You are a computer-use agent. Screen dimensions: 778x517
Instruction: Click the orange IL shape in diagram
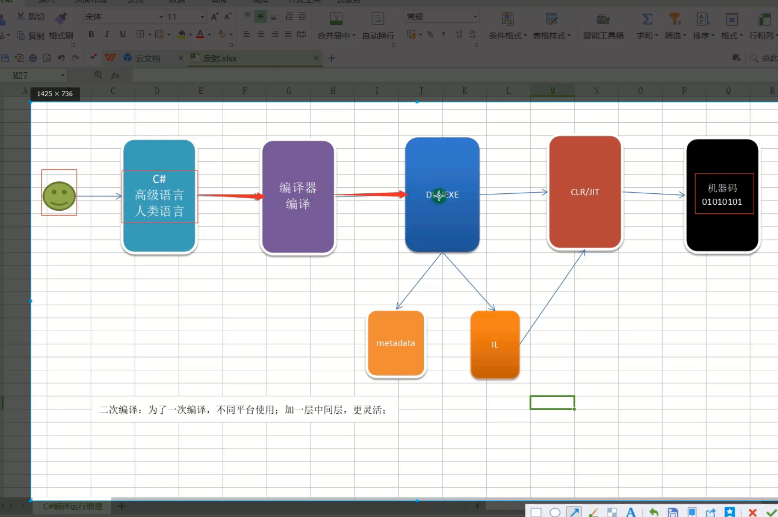(x=495, y=344)
